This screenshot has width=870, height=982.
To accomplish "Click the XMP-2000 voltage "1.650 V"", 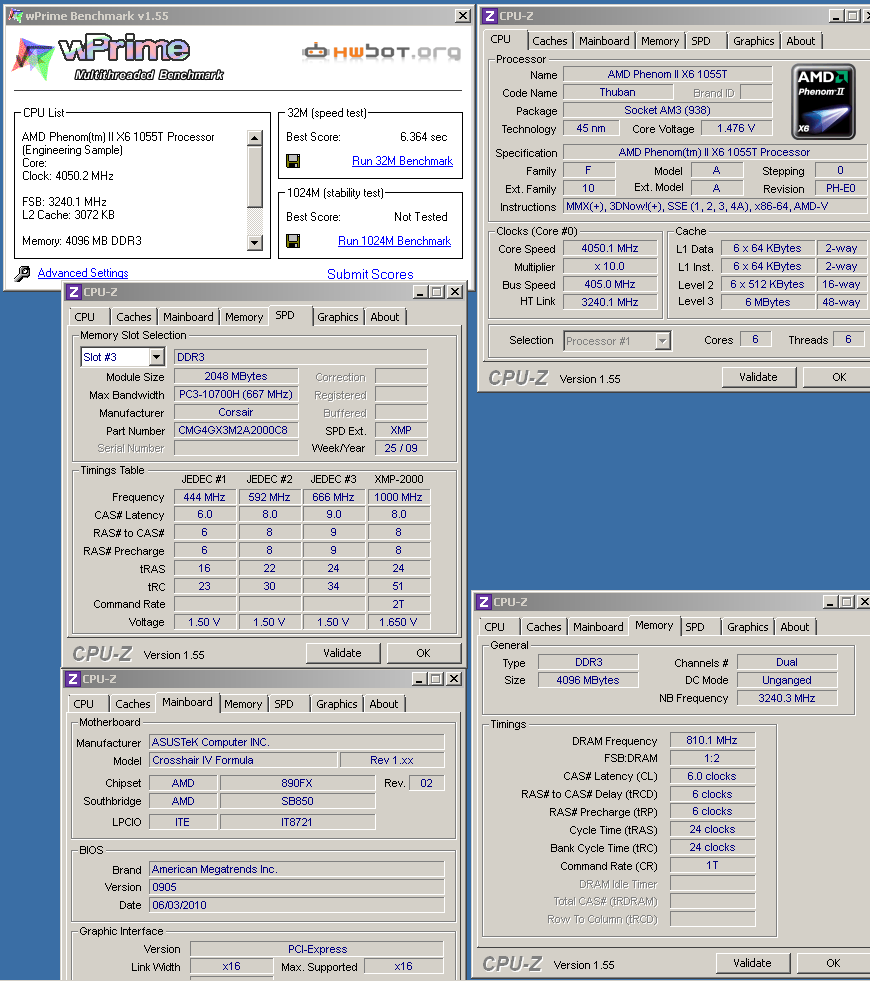I will pos(398,622).
